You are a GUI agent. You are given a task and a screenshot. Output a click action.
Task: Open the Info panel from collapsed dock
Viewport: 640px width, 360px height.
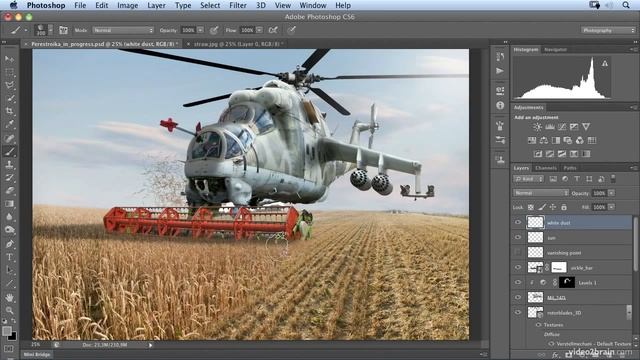click(x=500, y=105)
